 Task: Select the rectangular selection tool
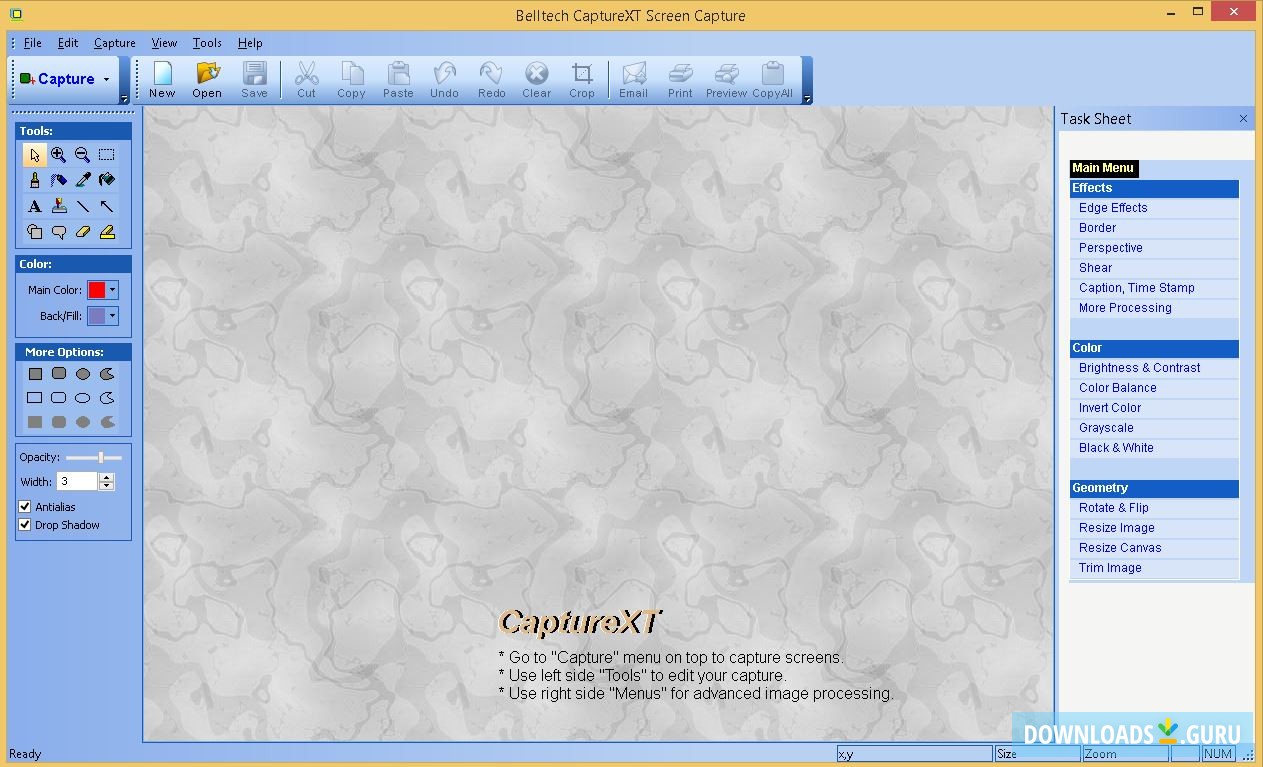pyautogui.click(x=107, y=154)
